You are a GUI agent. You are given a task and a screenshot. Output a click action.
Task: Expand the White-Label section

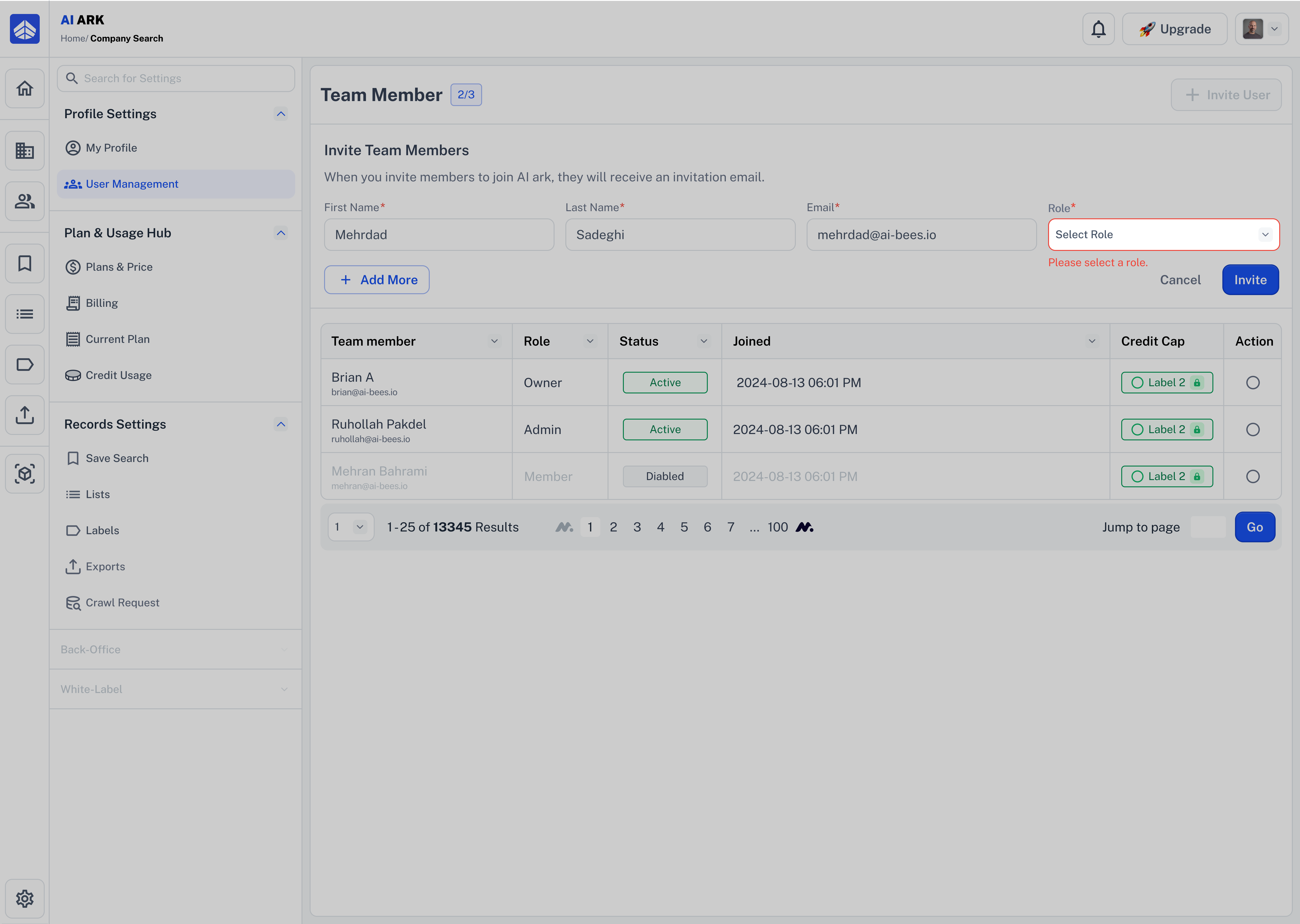pos(284,690)
